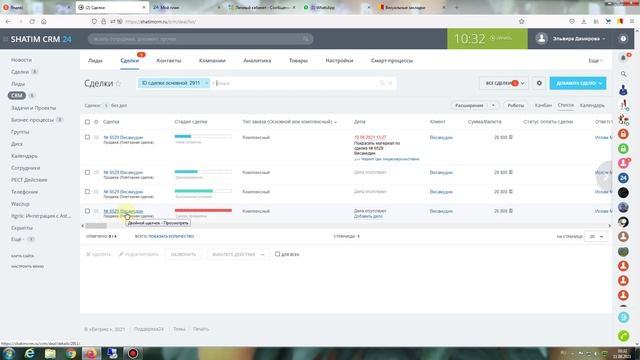Screen dimensions: 640x360
Task: Open the blue 24 icon in right sidebar
Action: [x=623, y=178]
